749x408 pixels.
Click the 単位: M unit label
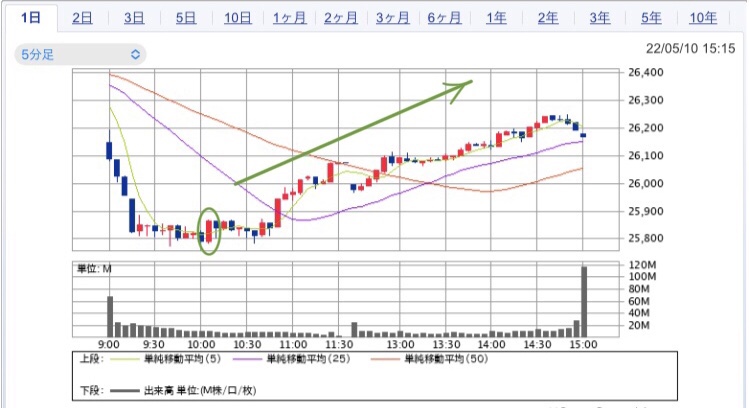[x=95, y=269]
